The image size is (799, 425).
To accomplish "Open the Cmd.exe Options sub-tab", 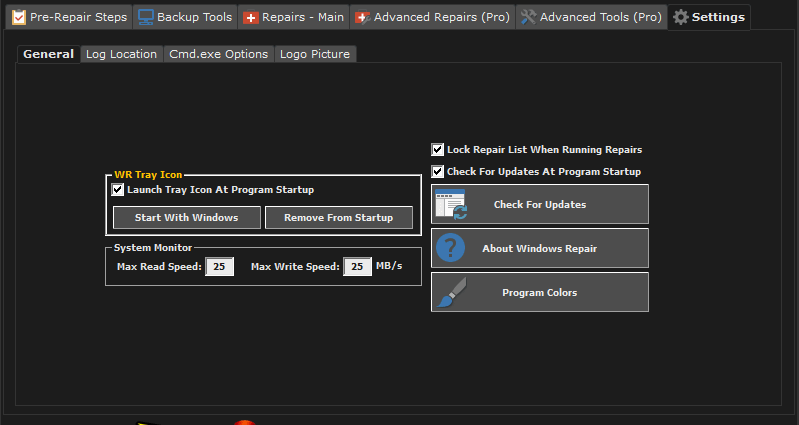I will [x=219, y=54].
